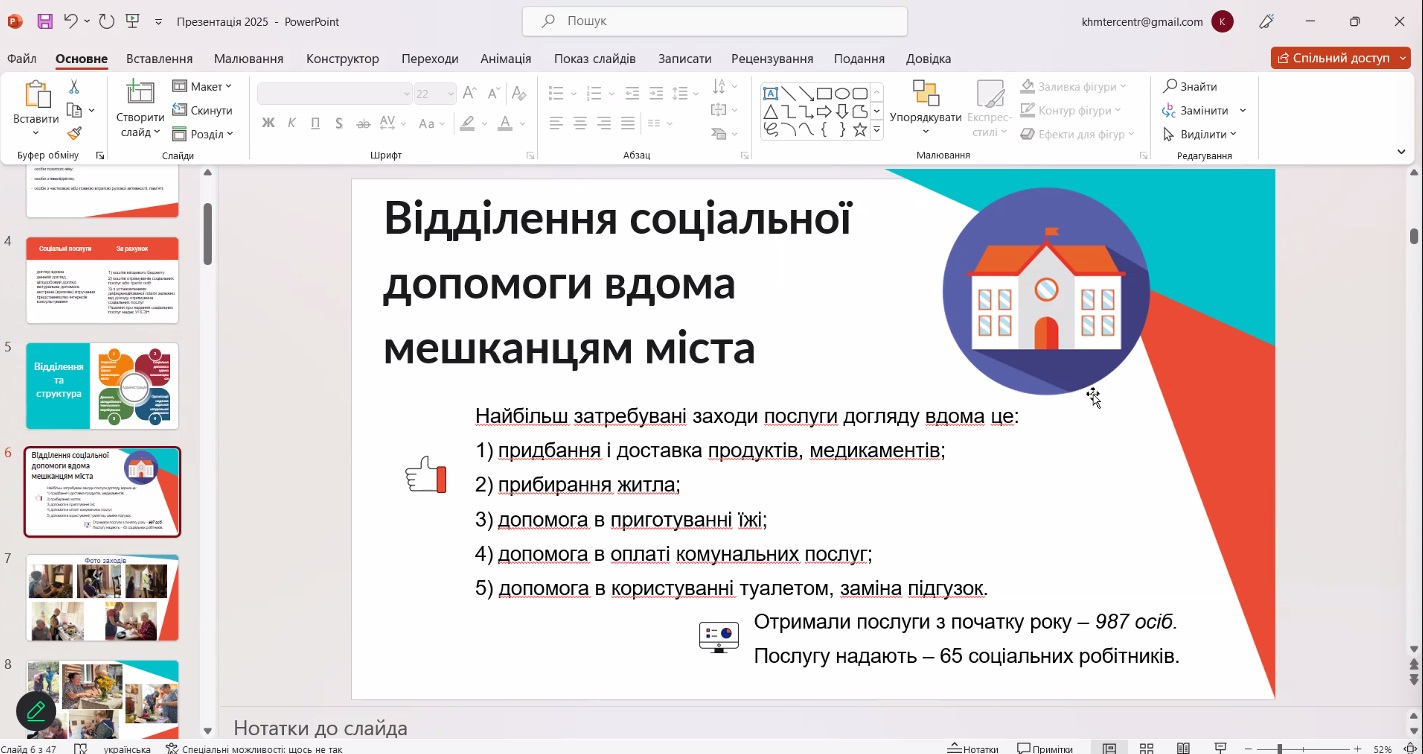
Task: Click the Save icon in title bar
Action: tap(45, 21)
